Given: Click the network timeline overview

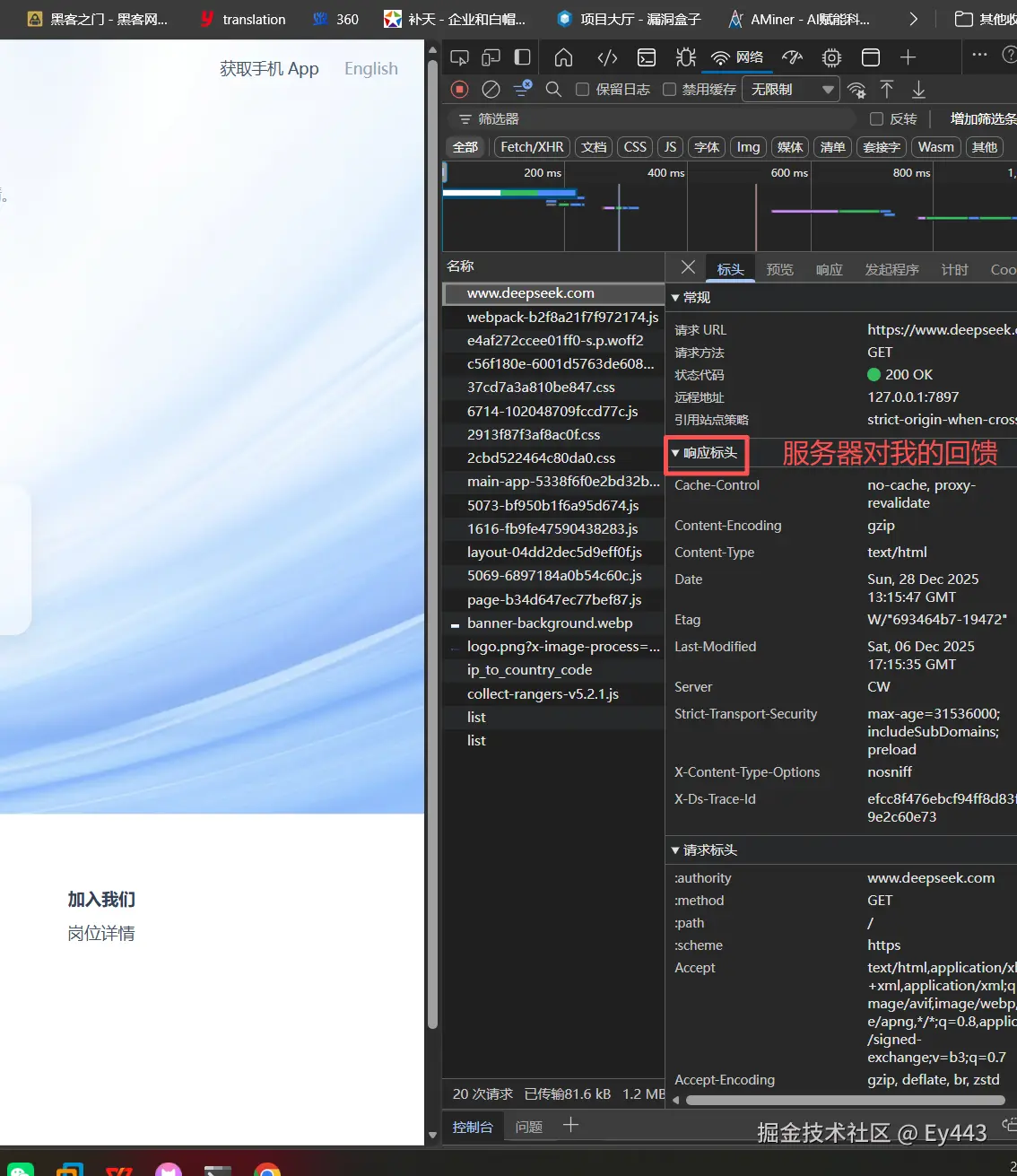Looking at the screenshot, I should pos(729,206).
